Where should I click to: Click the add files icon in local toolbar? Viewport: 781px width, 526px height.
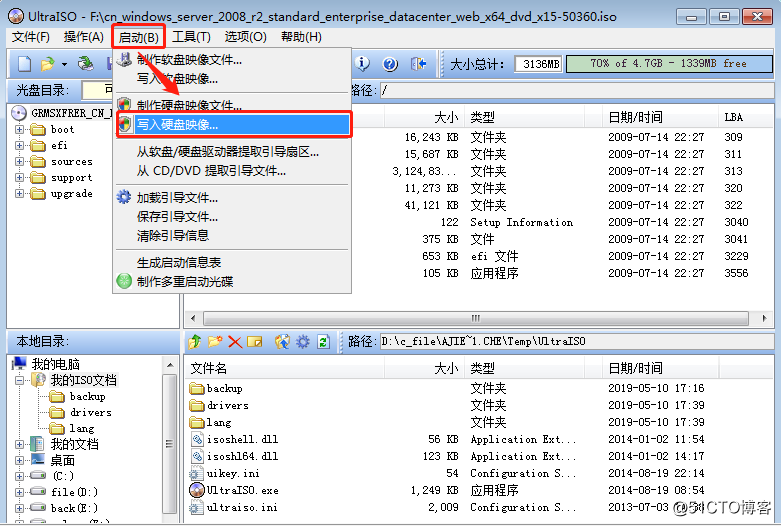282,342
